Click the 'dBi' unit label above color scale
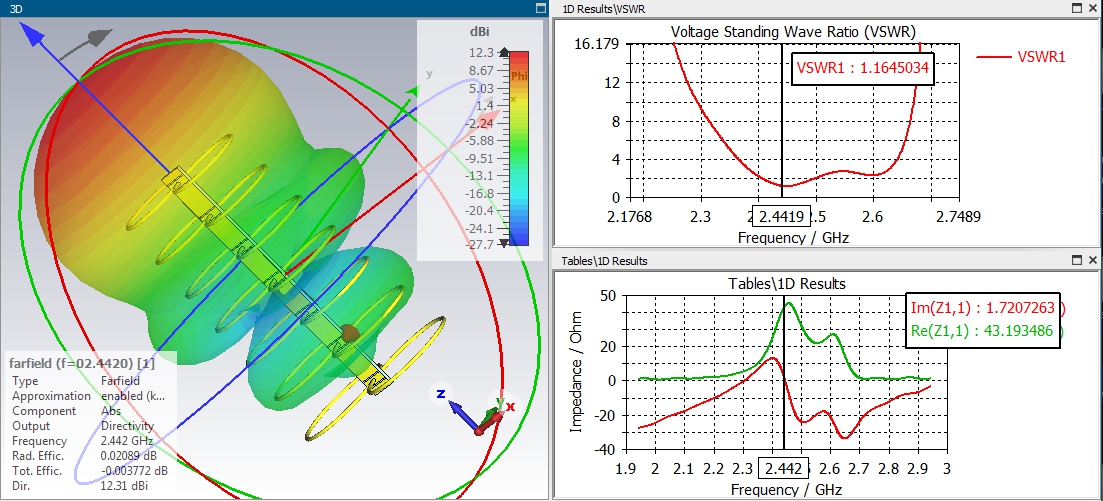The image size is (1103, 501). pyautogui.click(x=479, y=32)
